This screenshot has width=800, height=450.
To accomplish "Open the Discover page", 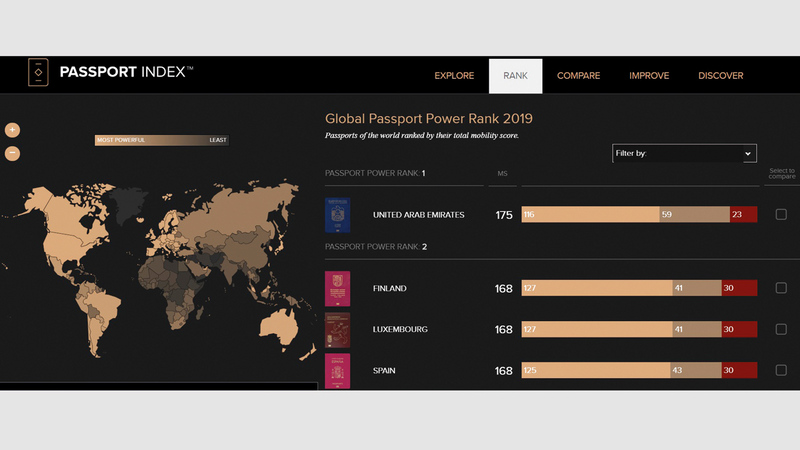I will [x=720, y=76].
